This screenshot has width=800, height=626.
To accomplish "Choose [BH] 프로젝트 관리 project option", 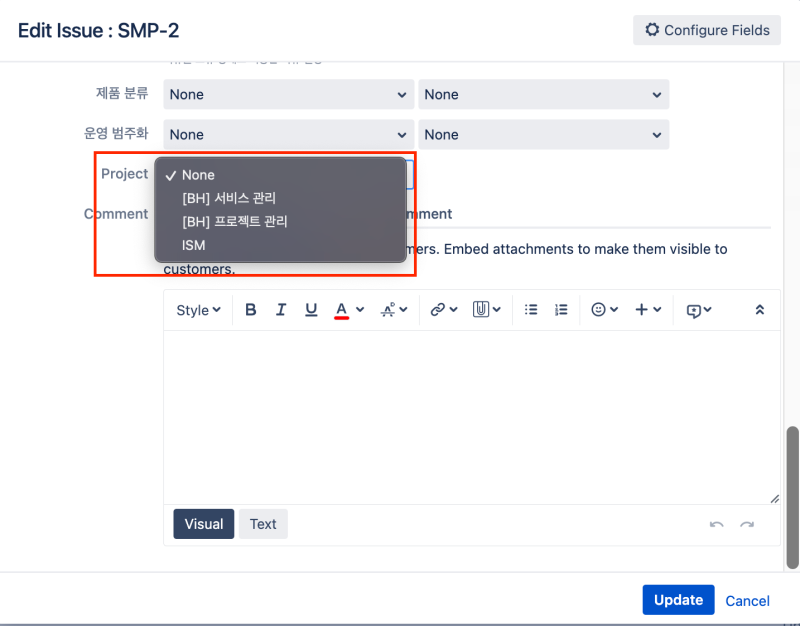I will pos(280,222).
